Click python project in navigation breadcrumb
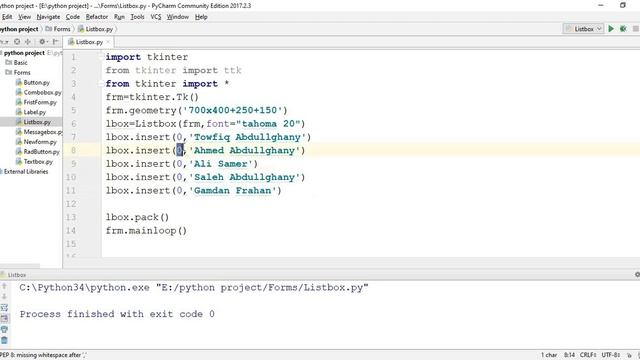The image size is (640, 360). click(x=19, y=29)
